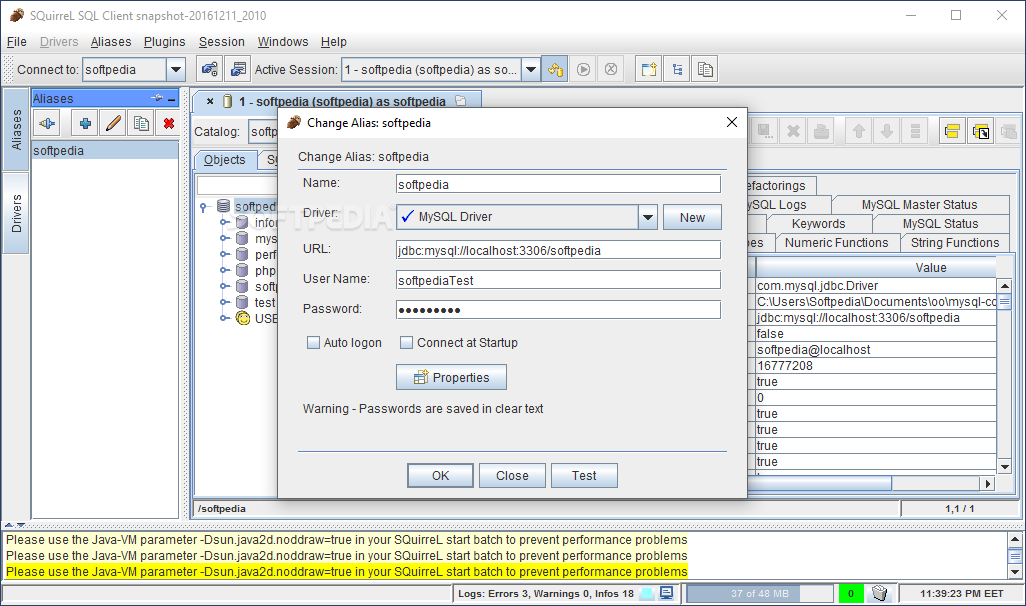1026x606 pixels.
Task: Open the Connect to alias dropdown
Action: coord(176,69)
